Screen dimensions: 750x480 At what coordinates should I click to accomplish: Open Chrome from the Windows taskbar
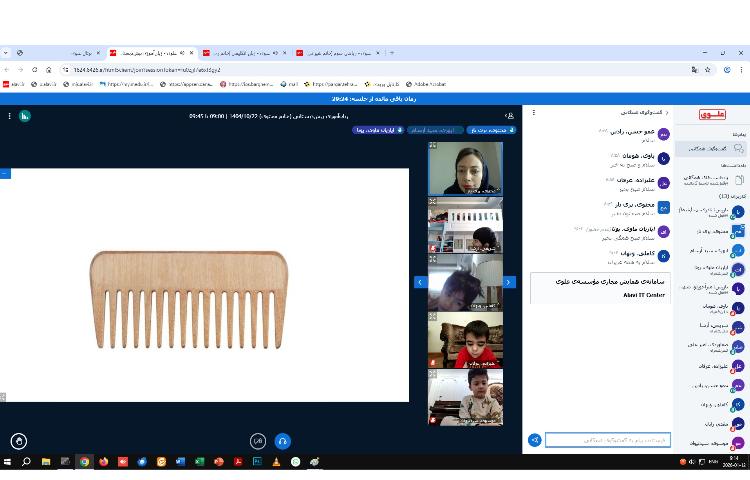pyautogui.click(x=84, y=462)
